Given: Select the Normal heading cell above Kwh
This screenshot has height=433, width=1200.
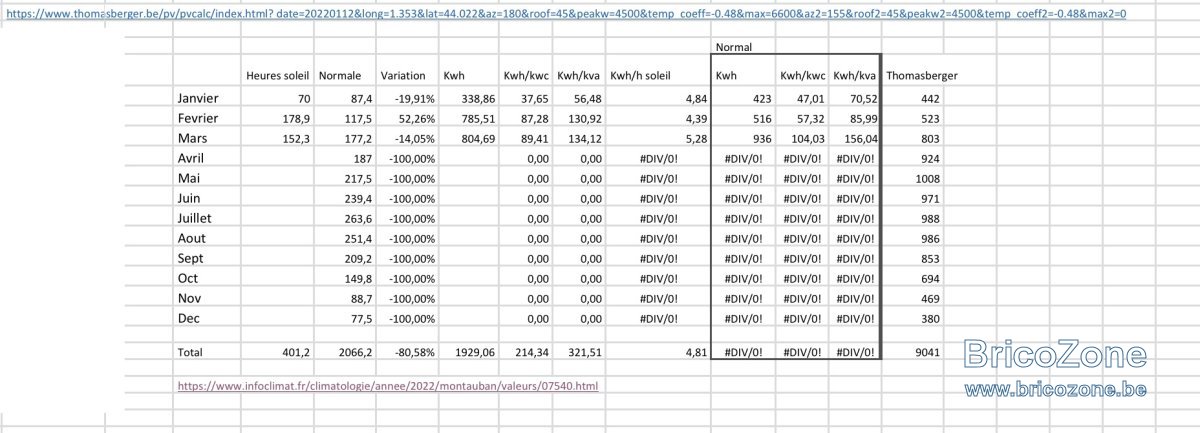Looking at the screenshot, I should pyautogui.click(x=733, y=46).
